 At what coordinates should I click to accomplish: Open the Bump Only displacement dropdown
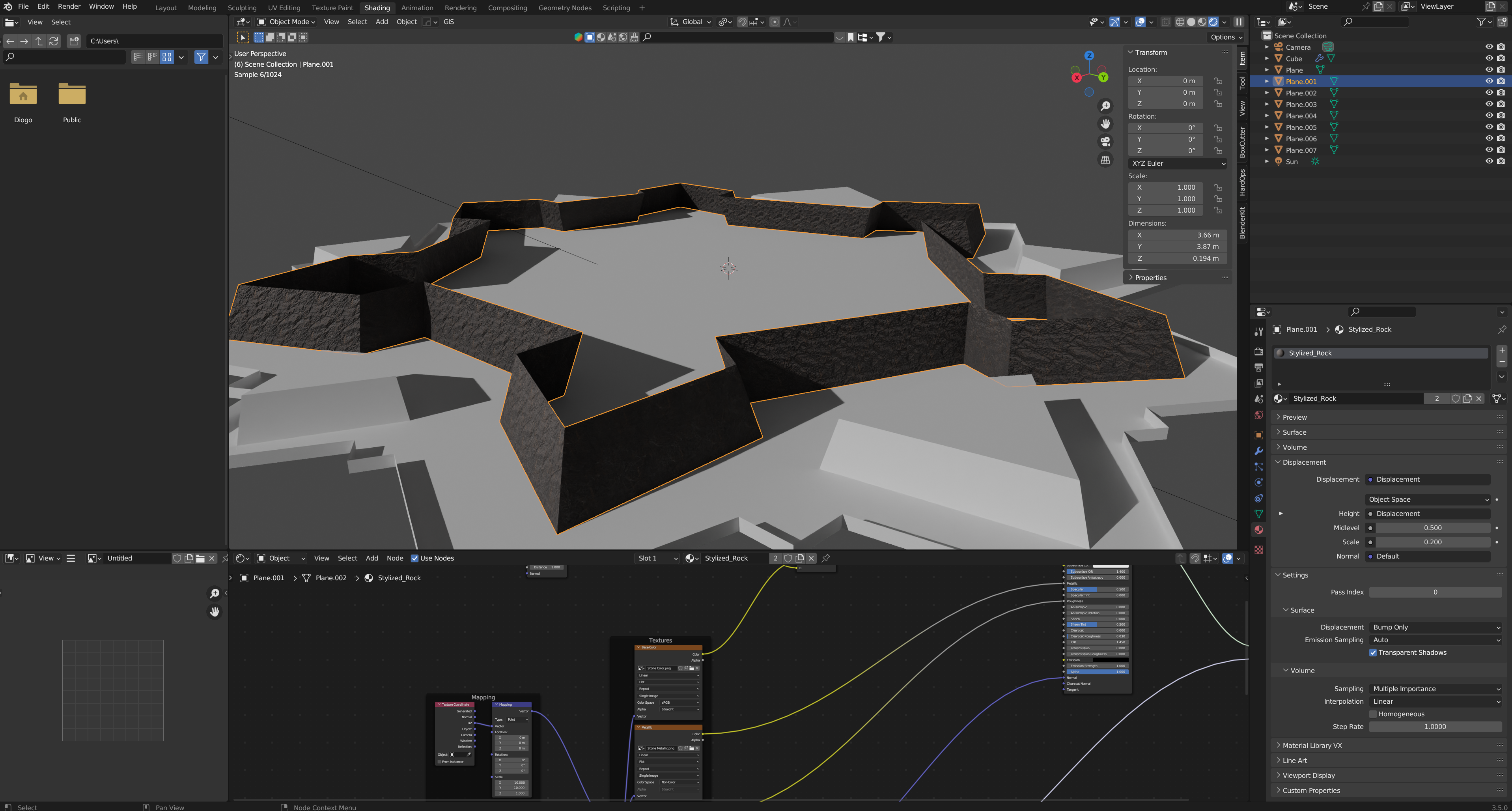1435,627
